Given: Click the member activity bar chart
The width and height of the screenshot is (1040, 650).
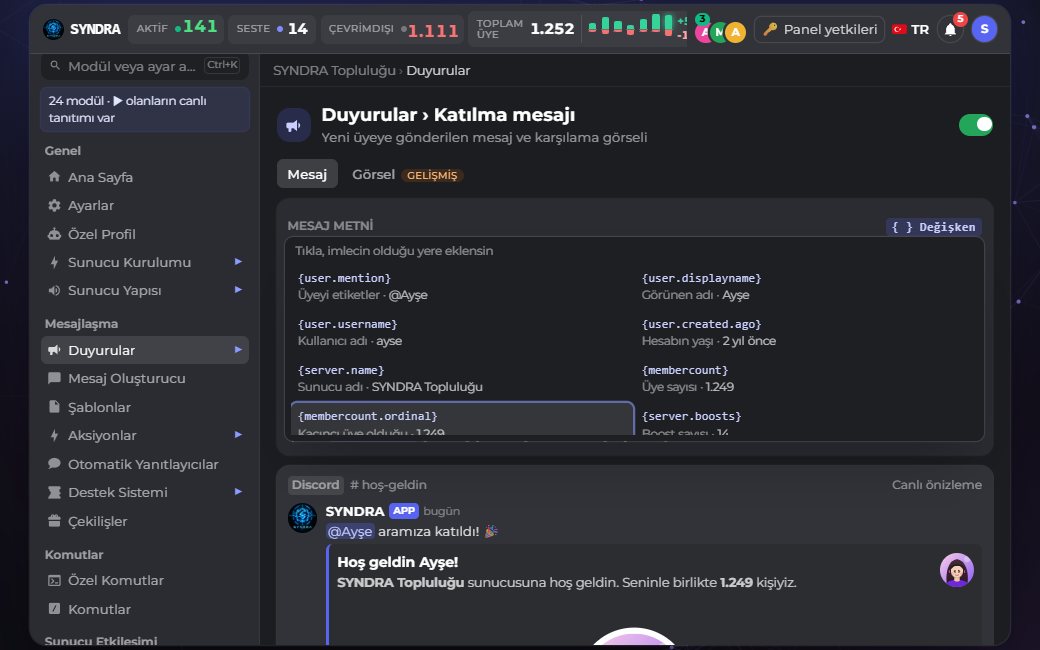Looking at the screenshot, I should (x=631, y=25).
